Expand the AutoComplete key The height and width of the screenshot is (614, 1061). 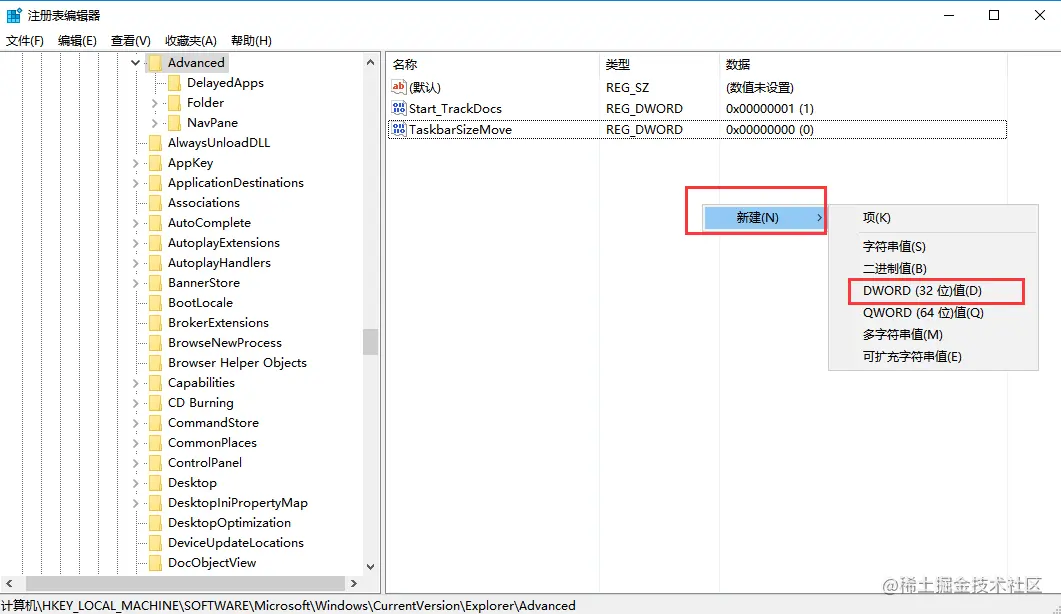point(135,223)
